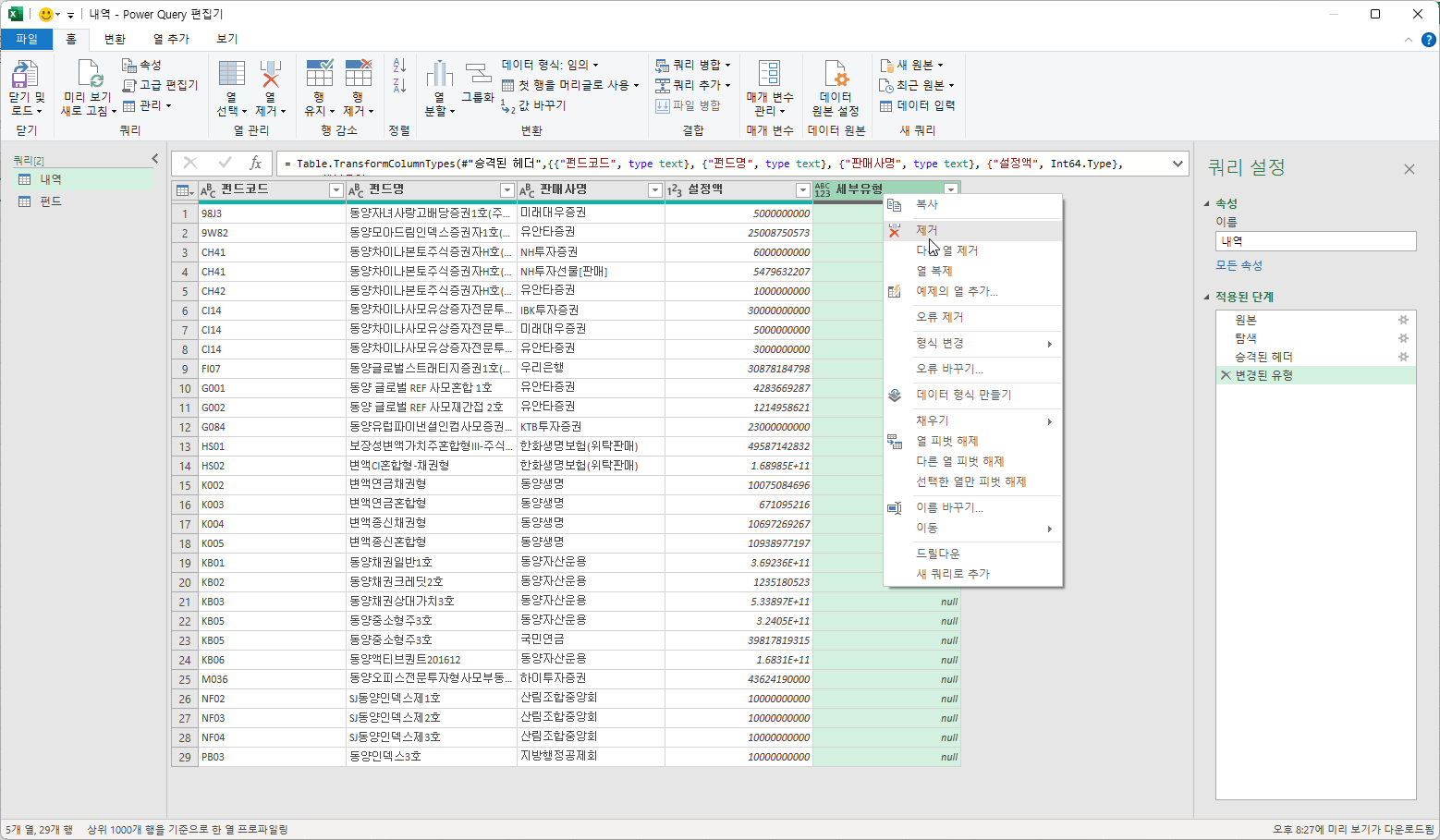Open 데이터 원본 설정
The height and width of the screenshot is (840, 1440).
[836, 89]
